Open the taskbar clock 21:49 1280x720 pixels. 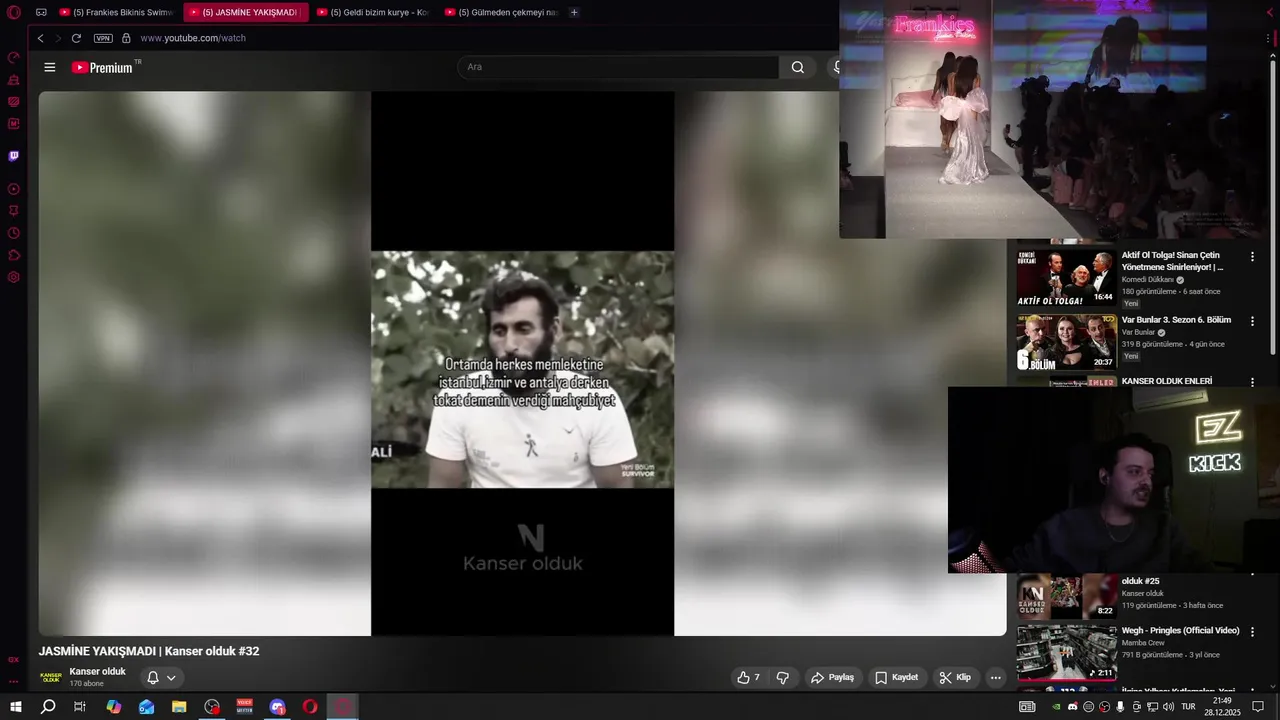pyautogui.click(x=1222, y=707)
